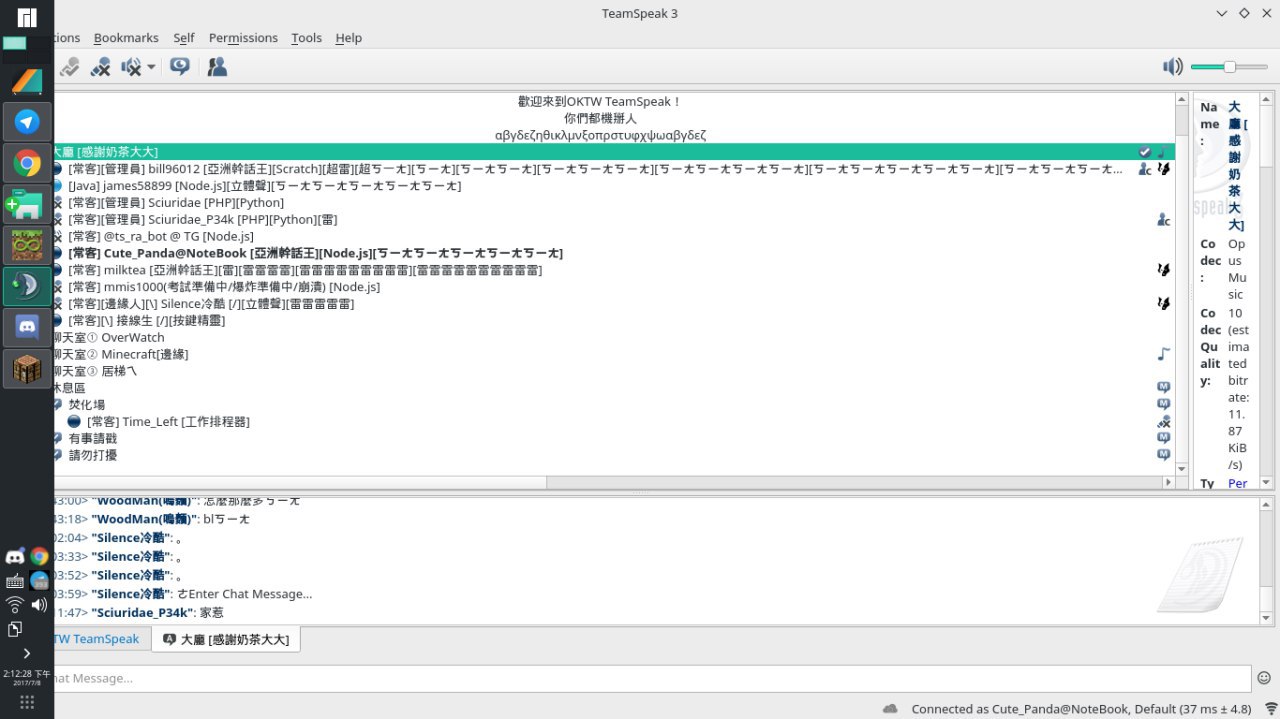
Task: Mute speakers with the toolbar speaker icon
Action: [x=131, y=67]
